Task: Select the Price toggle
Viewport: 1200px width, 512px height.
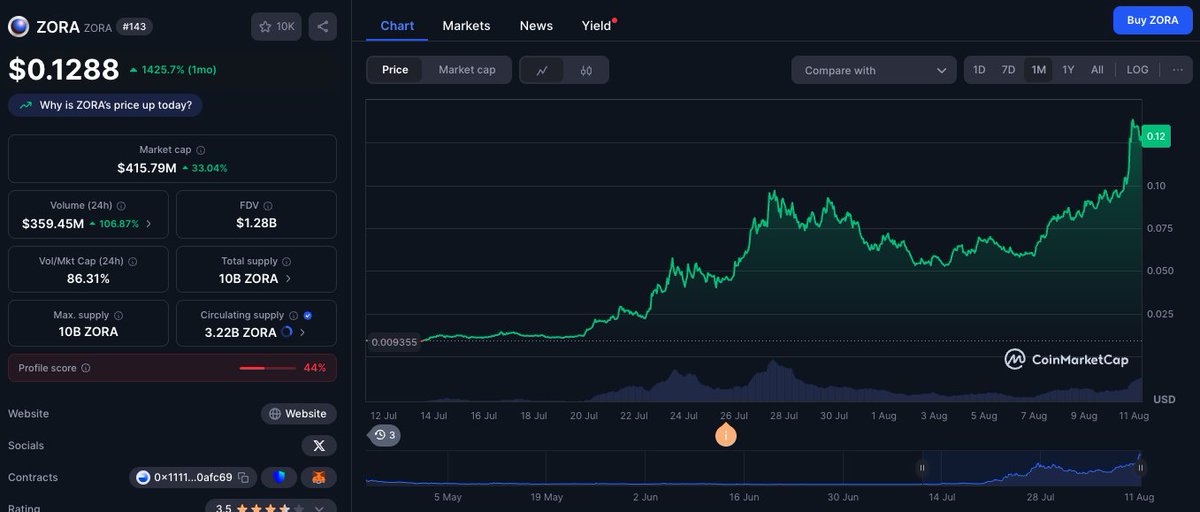Action: [x=395, y=70]
